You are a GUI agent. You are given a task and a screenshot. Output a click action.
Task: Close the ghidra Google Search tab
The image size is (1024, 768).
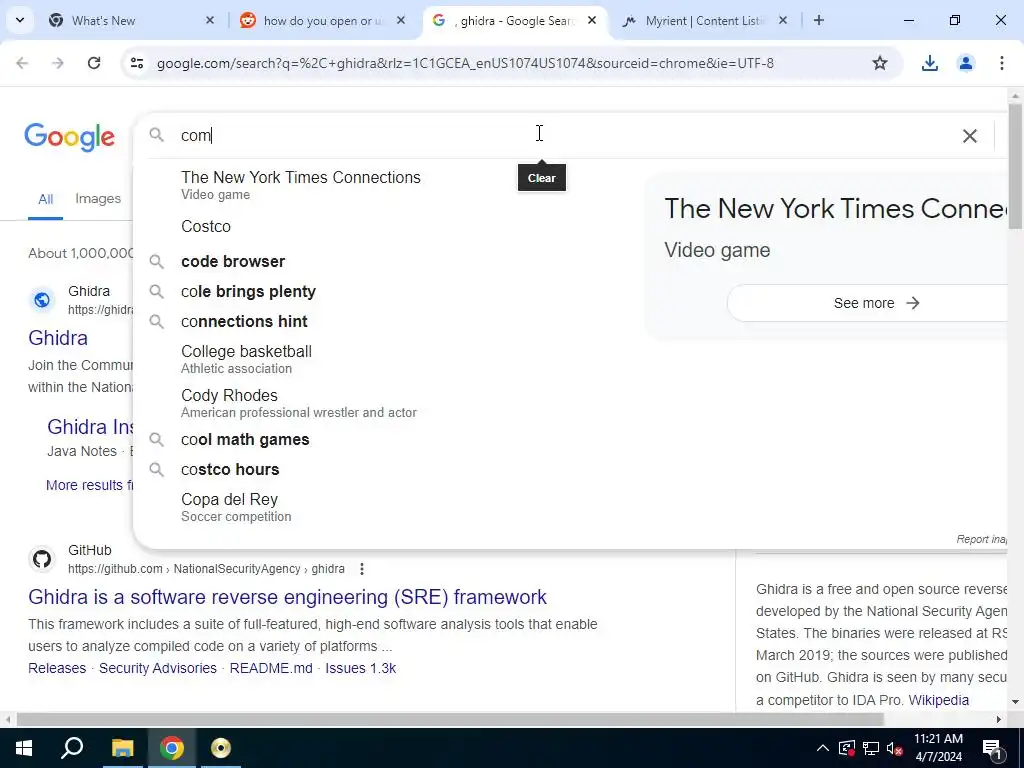(x=592, y=20)
